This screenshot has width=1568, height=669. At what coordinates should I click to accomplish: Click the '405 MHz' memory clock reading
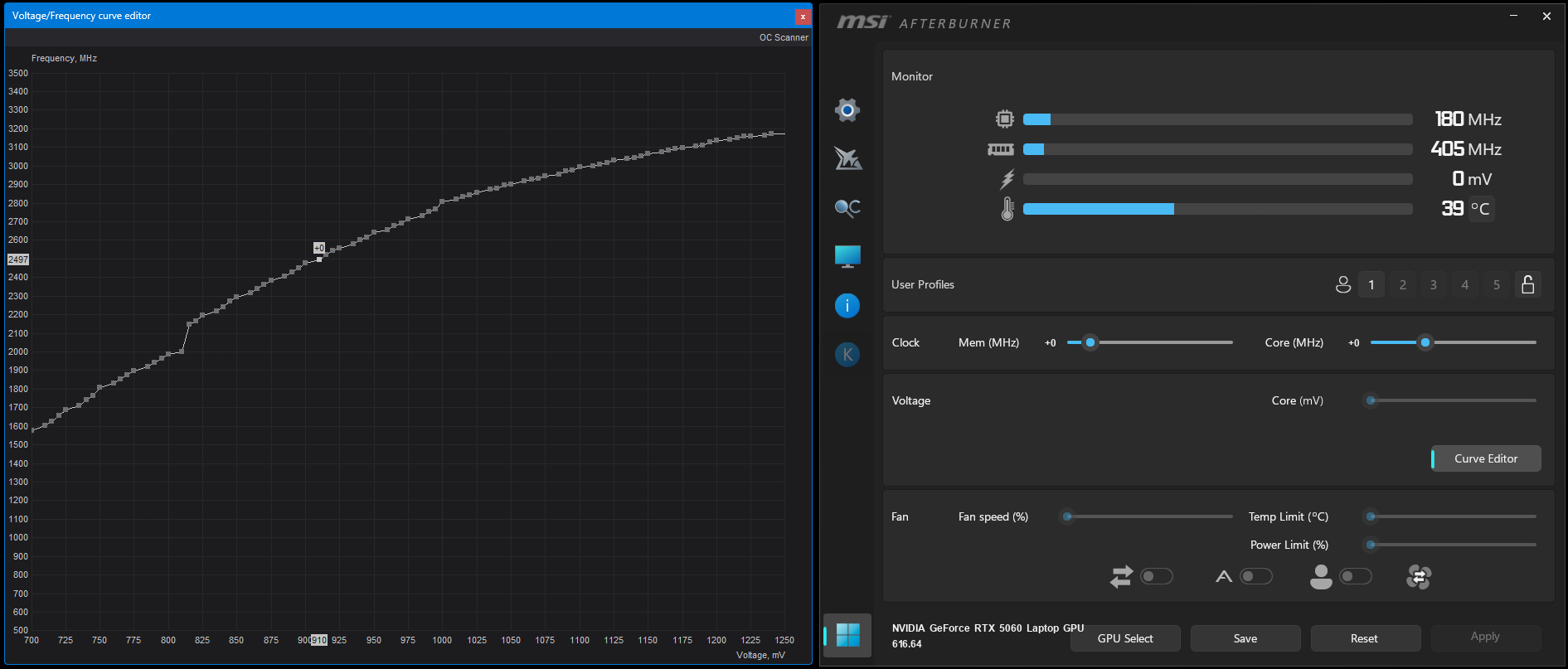point(1466,149)
